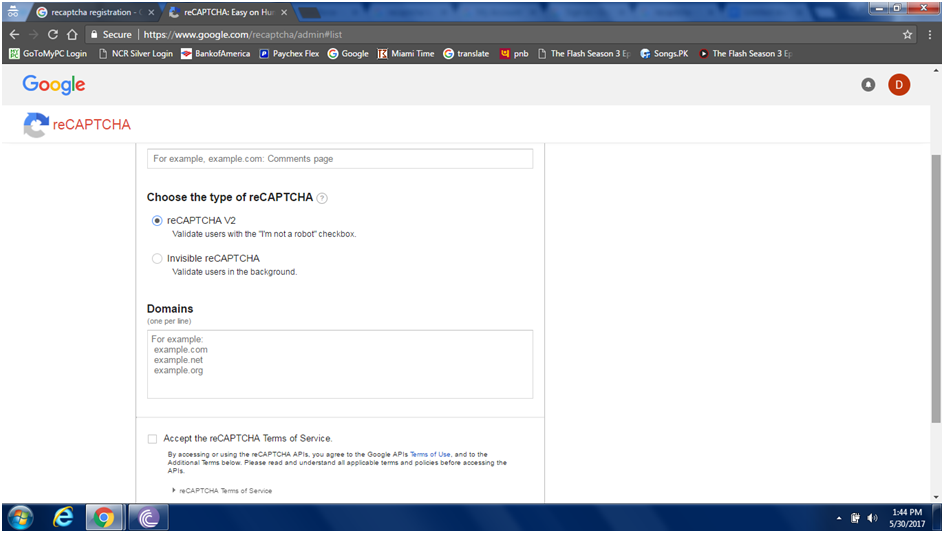Open the Windows Start menu
The height and width of the screenshot is (533, 944).
click(x=20, y=518)
